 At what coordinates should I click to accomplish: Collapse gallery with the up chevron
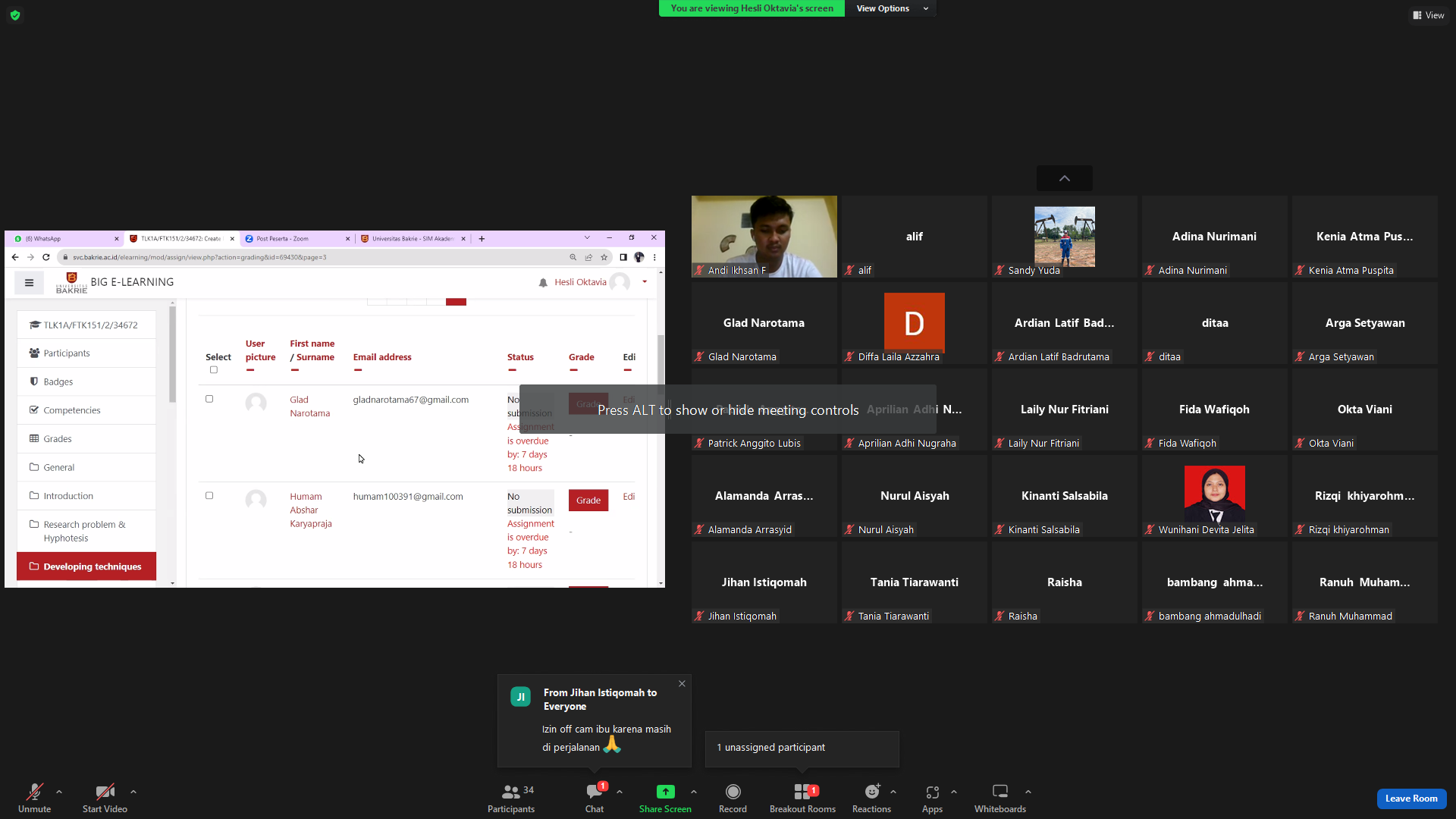[1065, 178]
